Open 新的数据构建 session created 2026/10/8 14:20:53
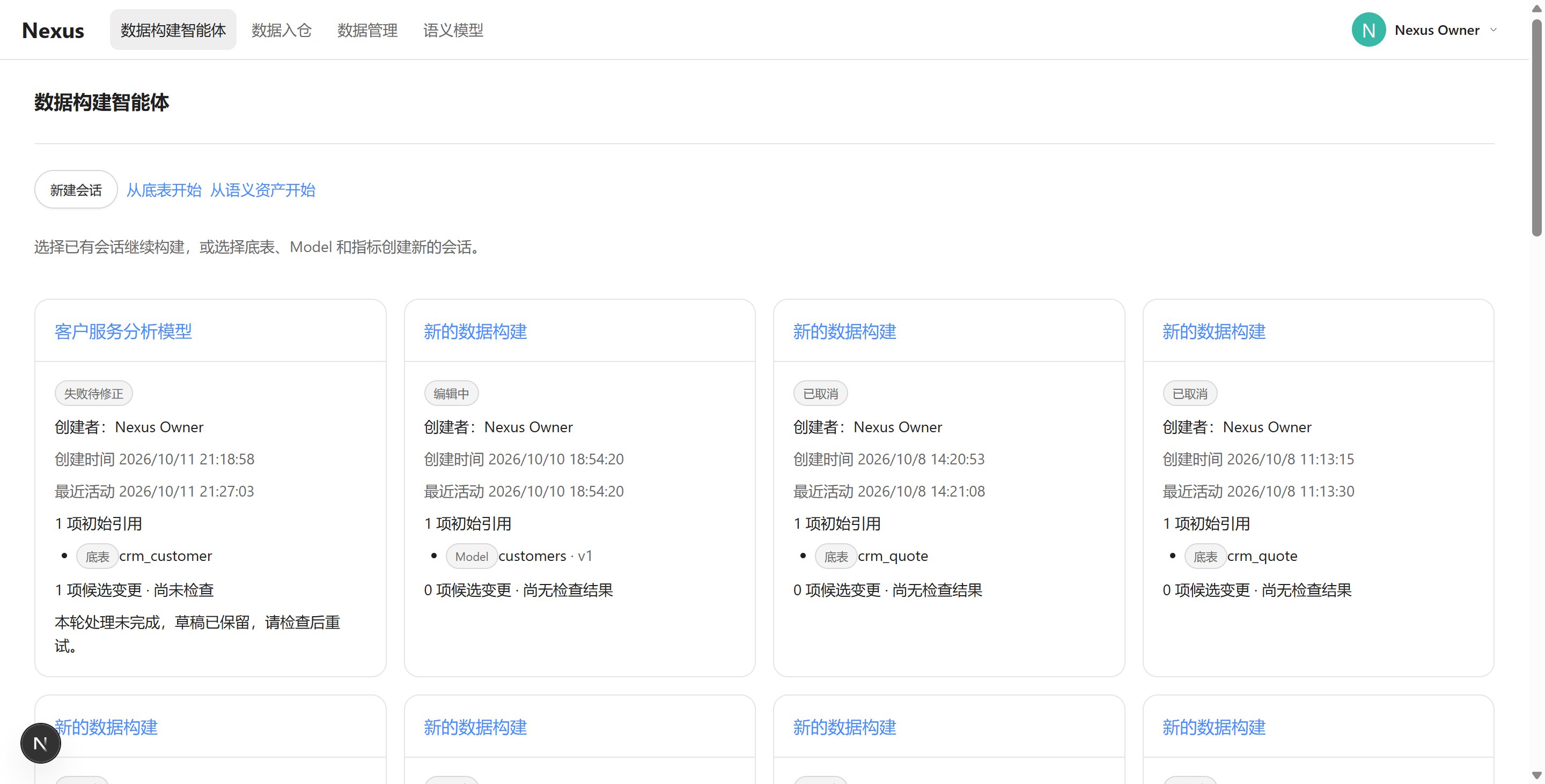Screen dimensions: 1545x784 tap(844, 331)
